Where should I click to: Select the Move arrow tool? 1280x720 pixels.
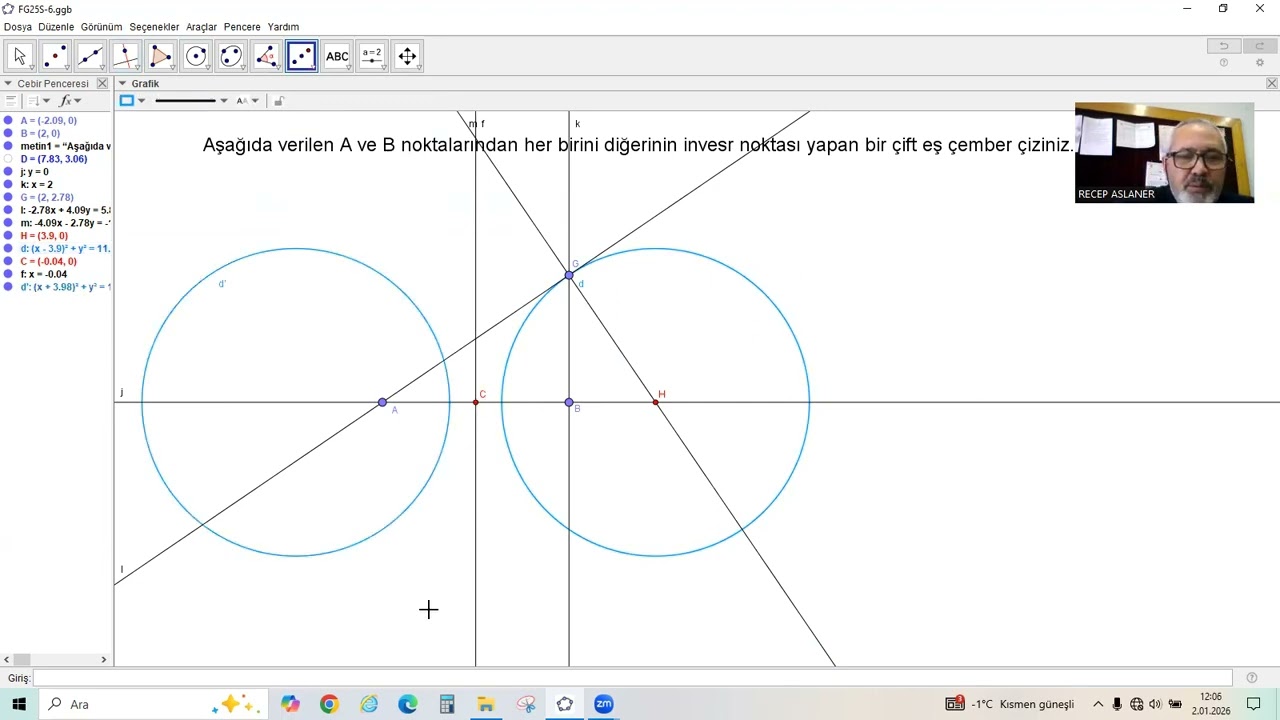point(20,56)
